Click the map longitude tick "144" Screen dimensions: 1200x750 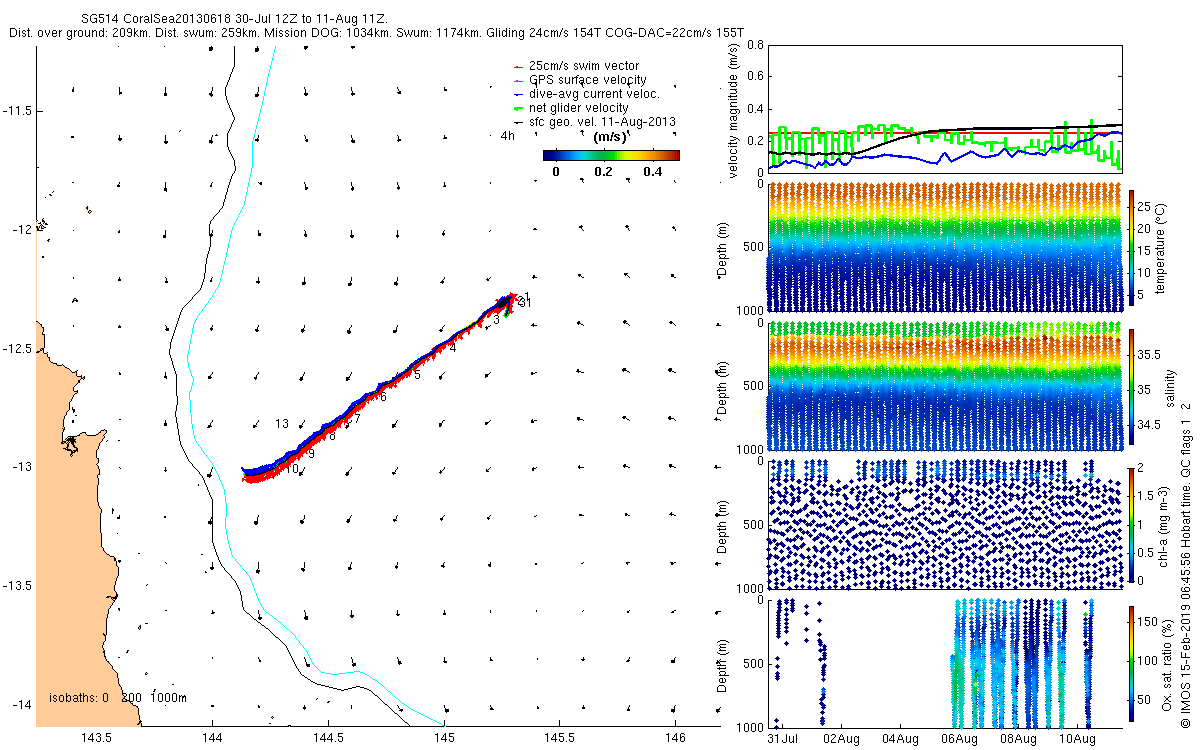click(212, 737)
